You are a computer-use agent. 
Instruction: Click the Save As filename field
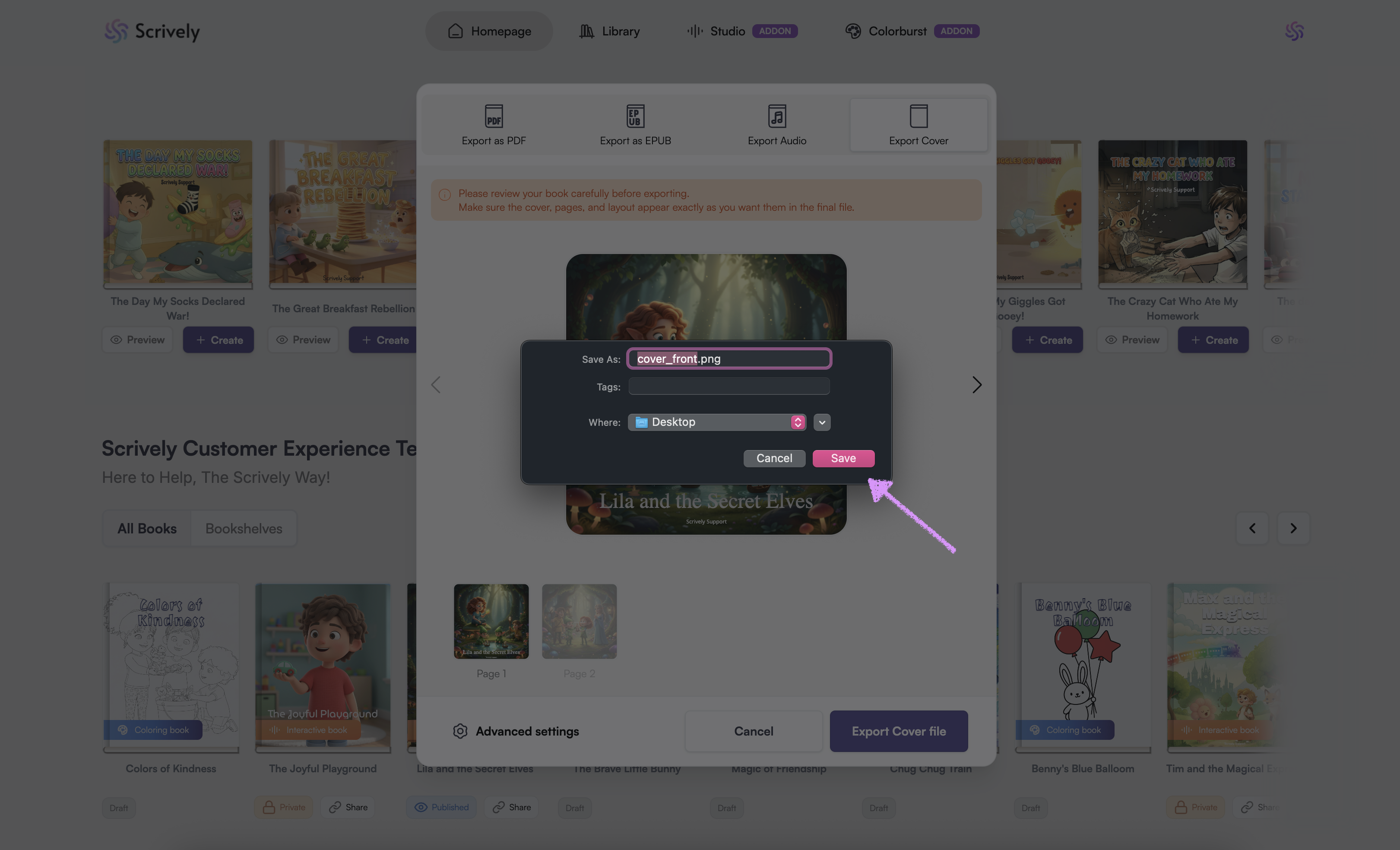tap(729, 358)
